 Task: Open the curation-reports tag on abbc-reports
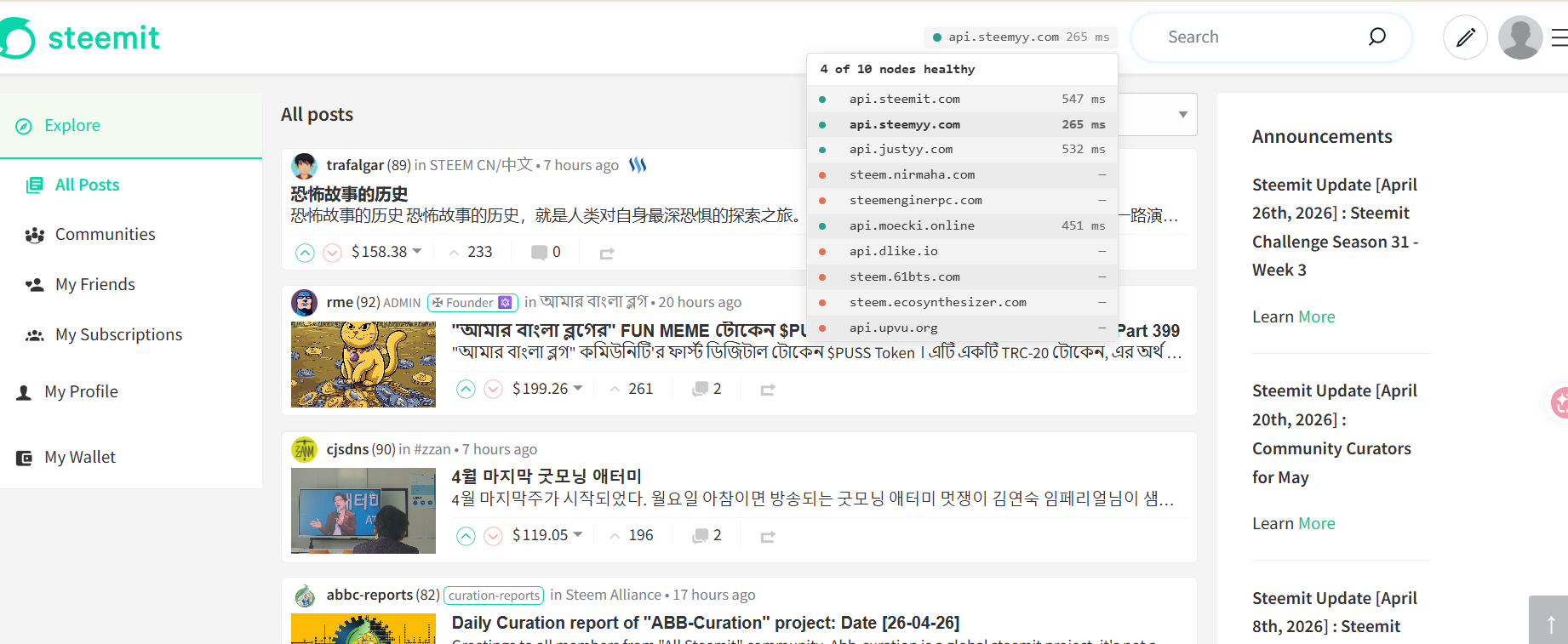494,596
